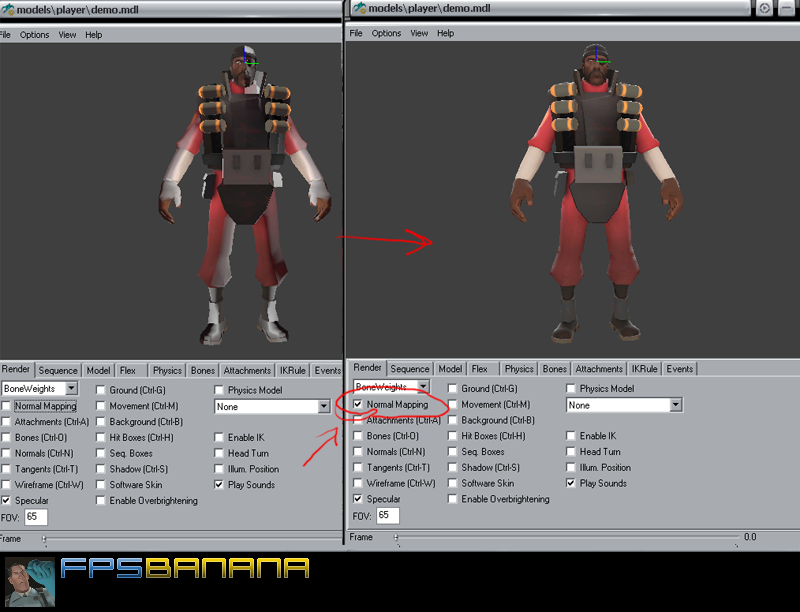
Task: Check Enable IK in right window
Action: tap(570, 436)
